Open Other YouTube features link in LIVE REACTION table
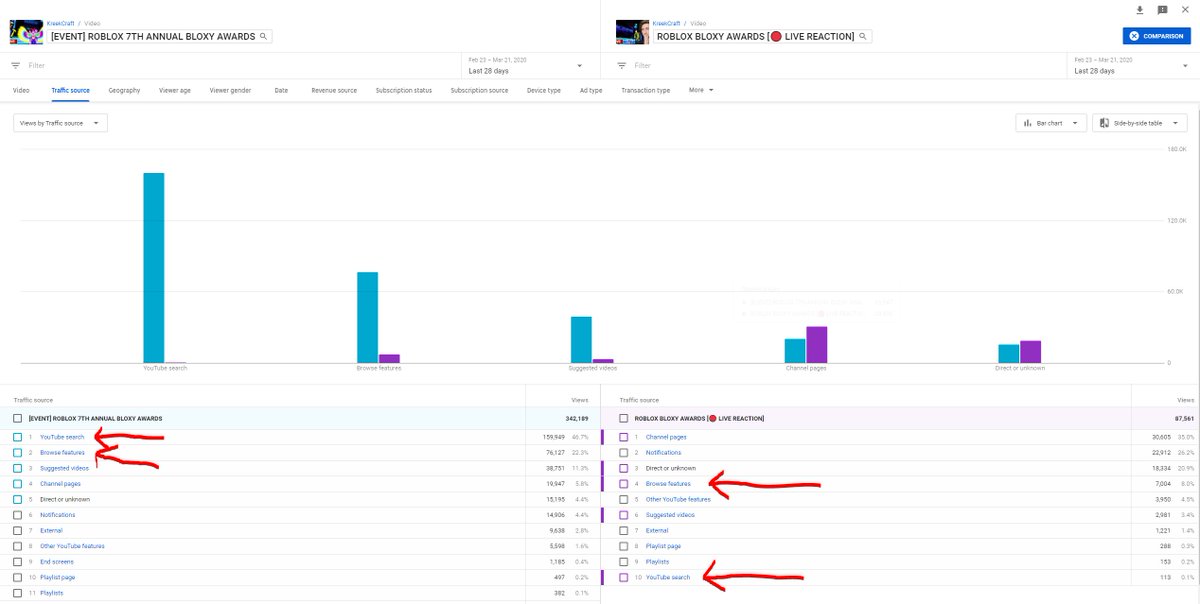Screen dimensions: 1200x604 pyautogui.click(x=678, y=499)
